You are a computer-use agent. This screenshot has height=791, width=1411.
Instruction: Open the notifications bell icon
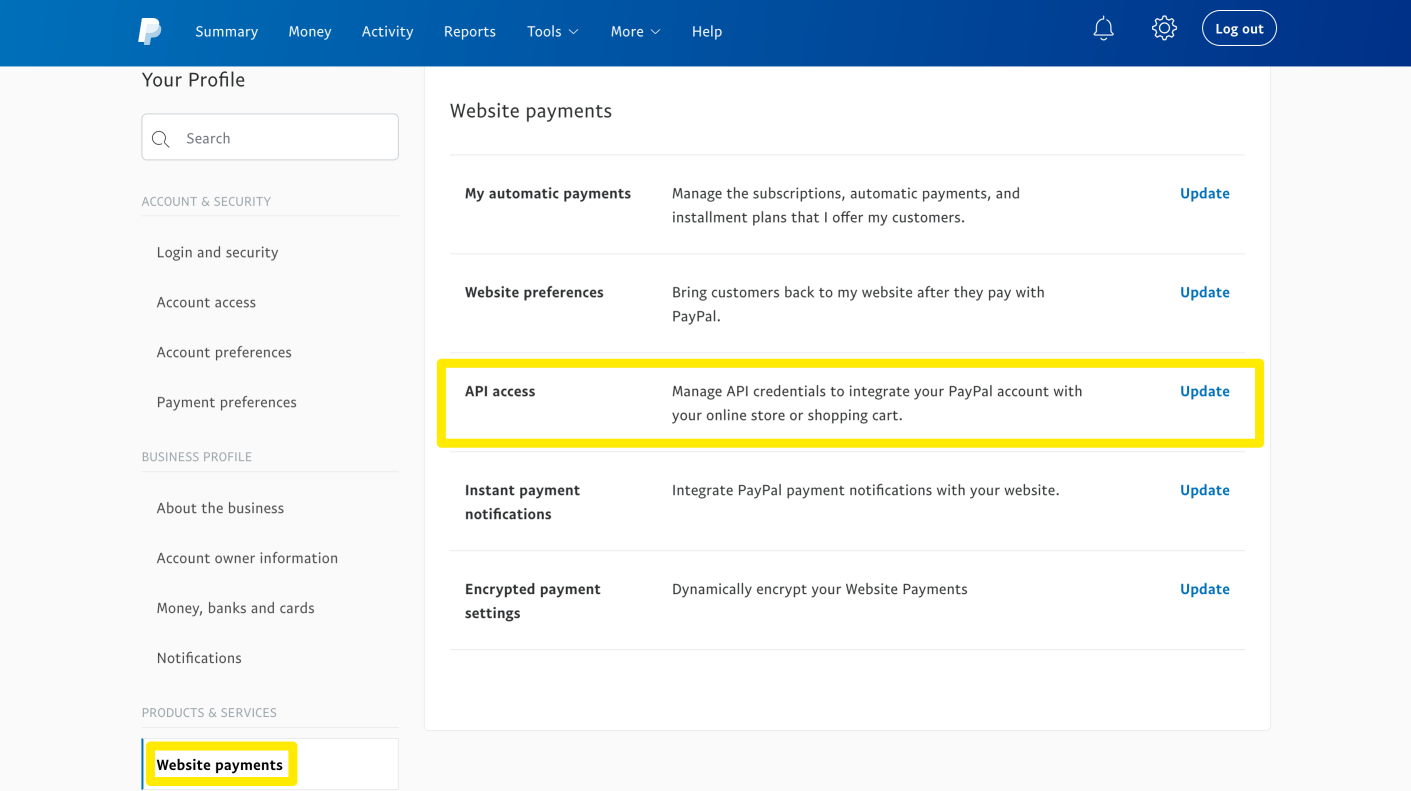[1103, 29]
